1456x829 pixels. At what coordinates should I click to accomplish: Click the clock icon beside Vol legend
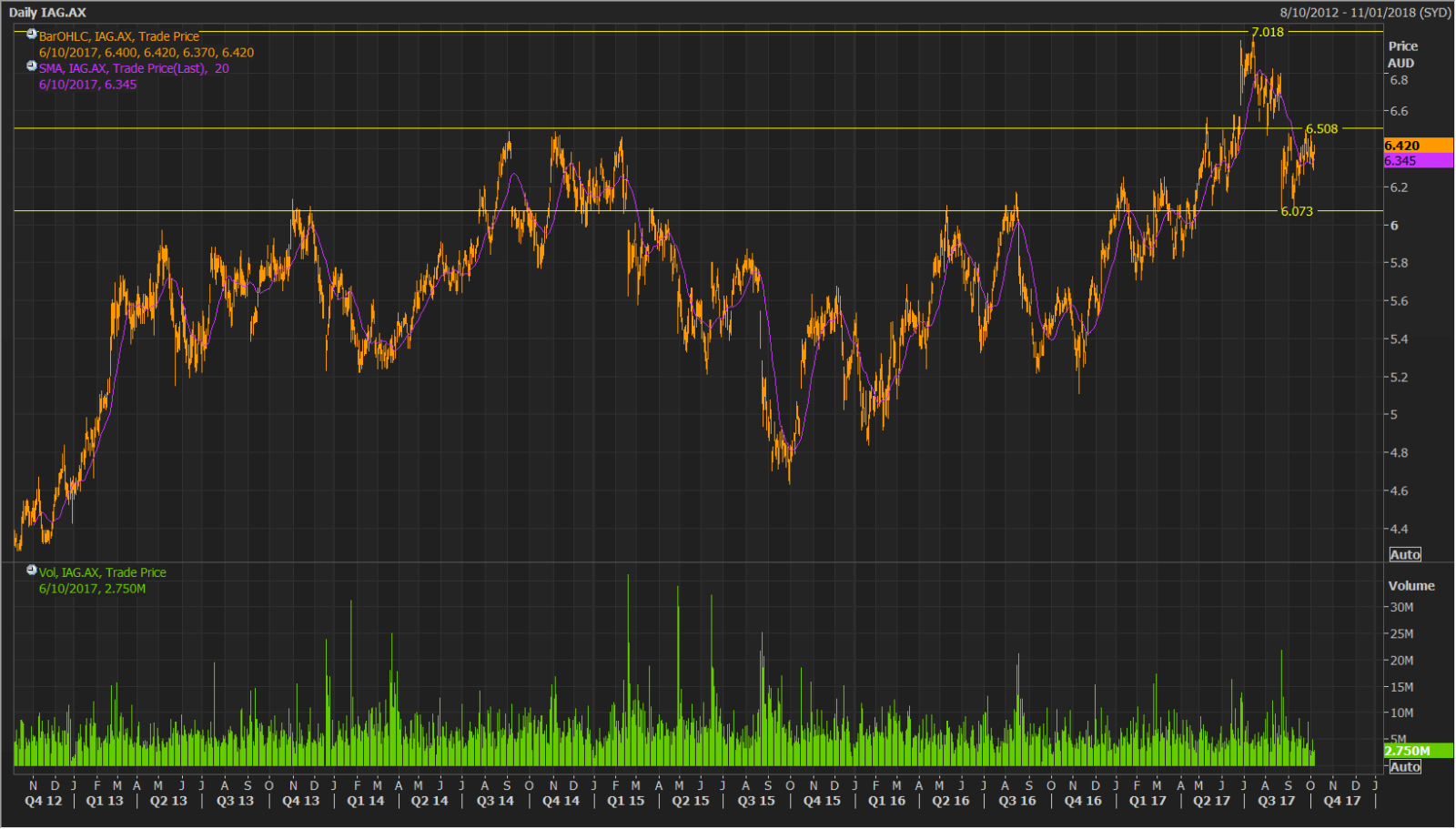coord(32,571)
